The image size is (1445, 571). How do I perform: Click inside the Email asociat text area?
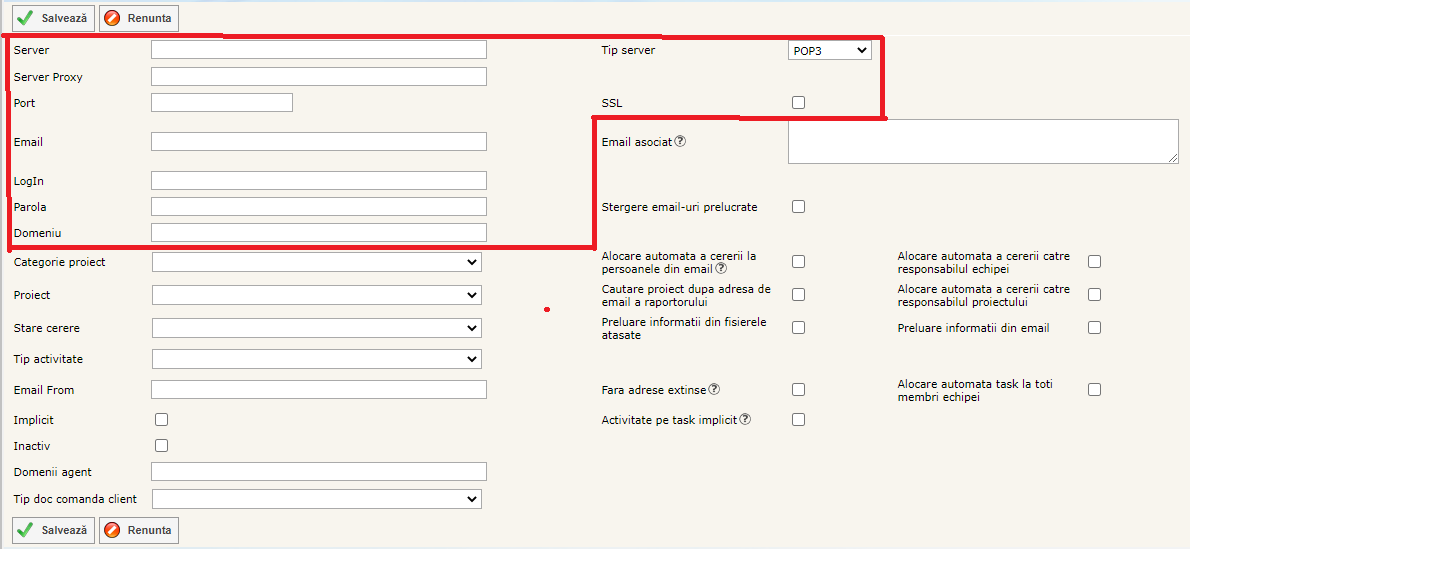pyautogui.click(x=982, y=141)
